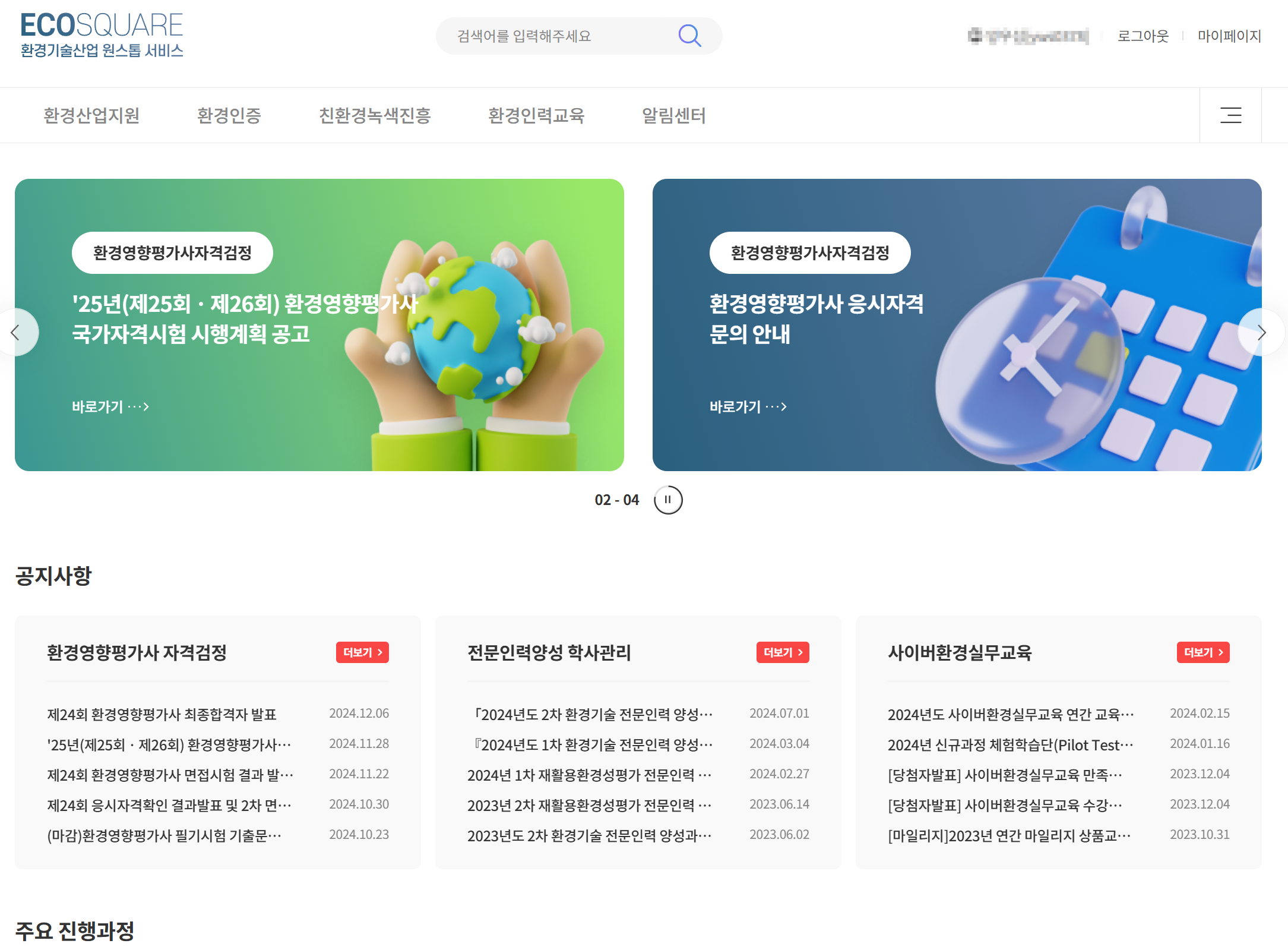1288x950 pixels.
Task: Expand 더보기 for 사이버환경실무교육
Action: pos(1203,652)
